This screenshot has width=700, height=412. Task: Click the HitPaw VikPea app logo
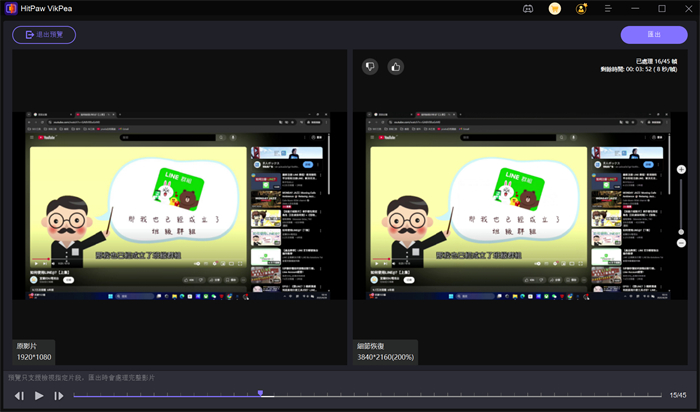click(x=10, y=8)
